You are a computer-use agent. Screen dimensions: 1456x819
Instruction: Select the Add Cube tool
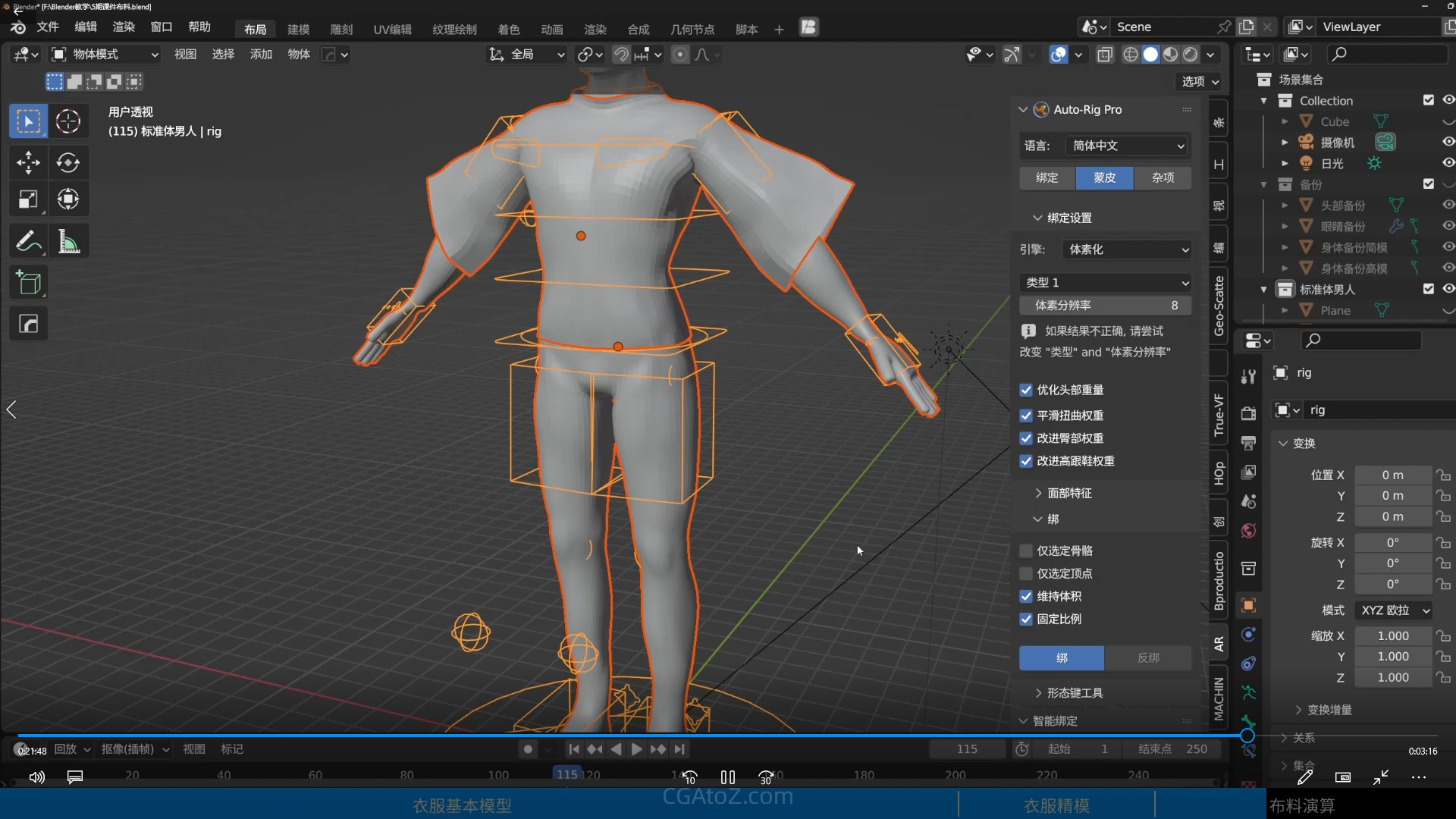coord(28,283)
